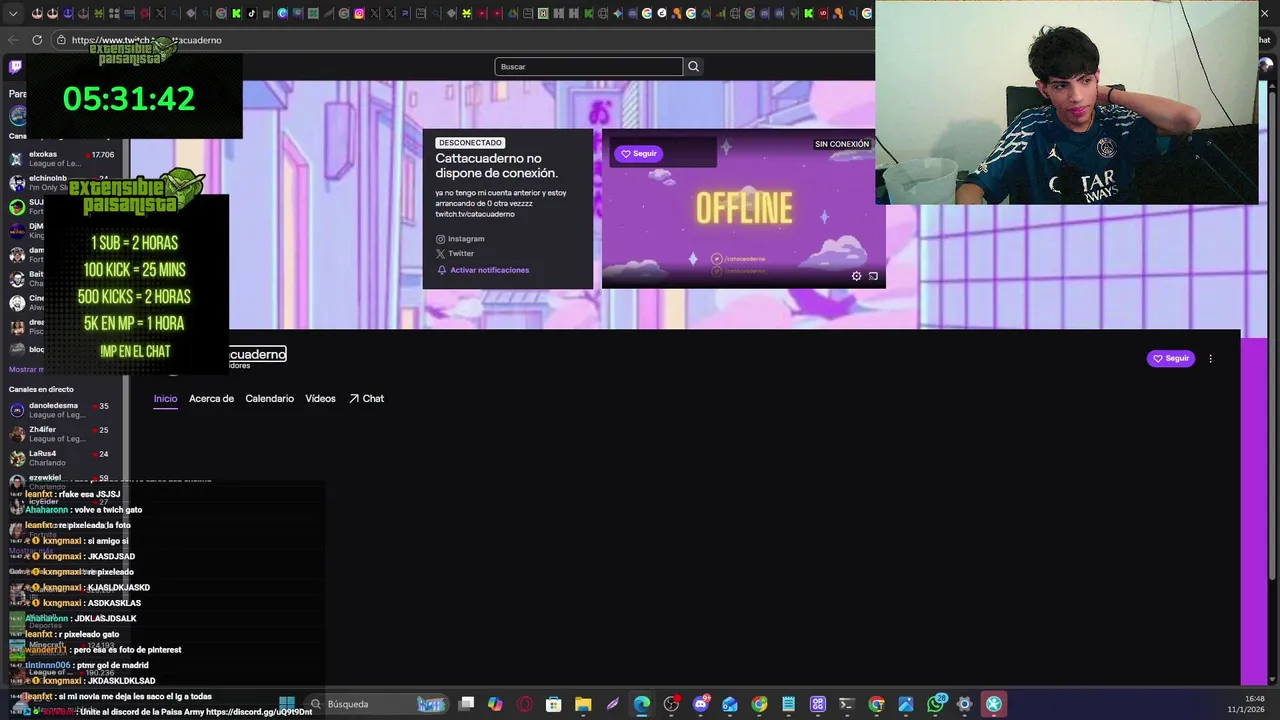Image resolution: width=1280 pixels, height=720 pixels.
Task: Open the pop-out Chat tab
Action: point(366,398)
